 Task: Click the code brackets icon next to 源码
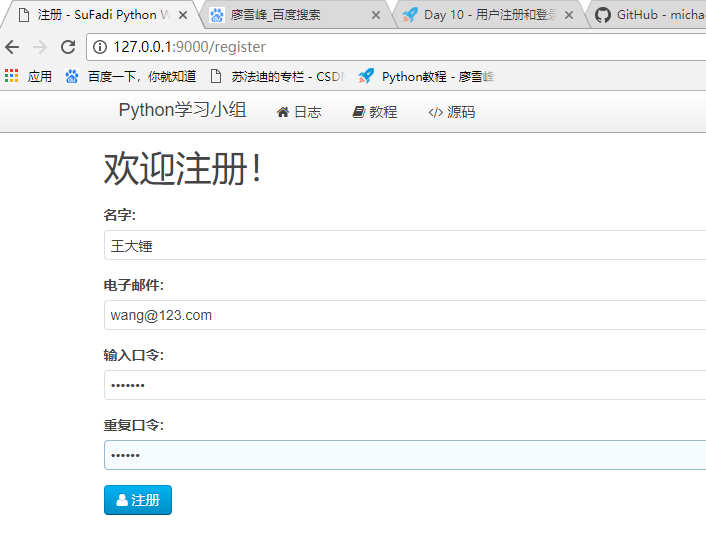point(435,113)
